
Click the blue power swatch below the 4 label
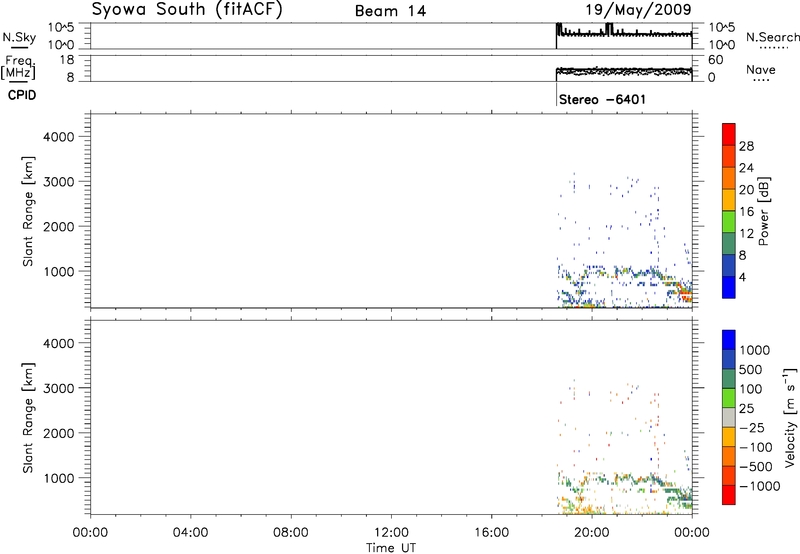click(x=729, y=287)
